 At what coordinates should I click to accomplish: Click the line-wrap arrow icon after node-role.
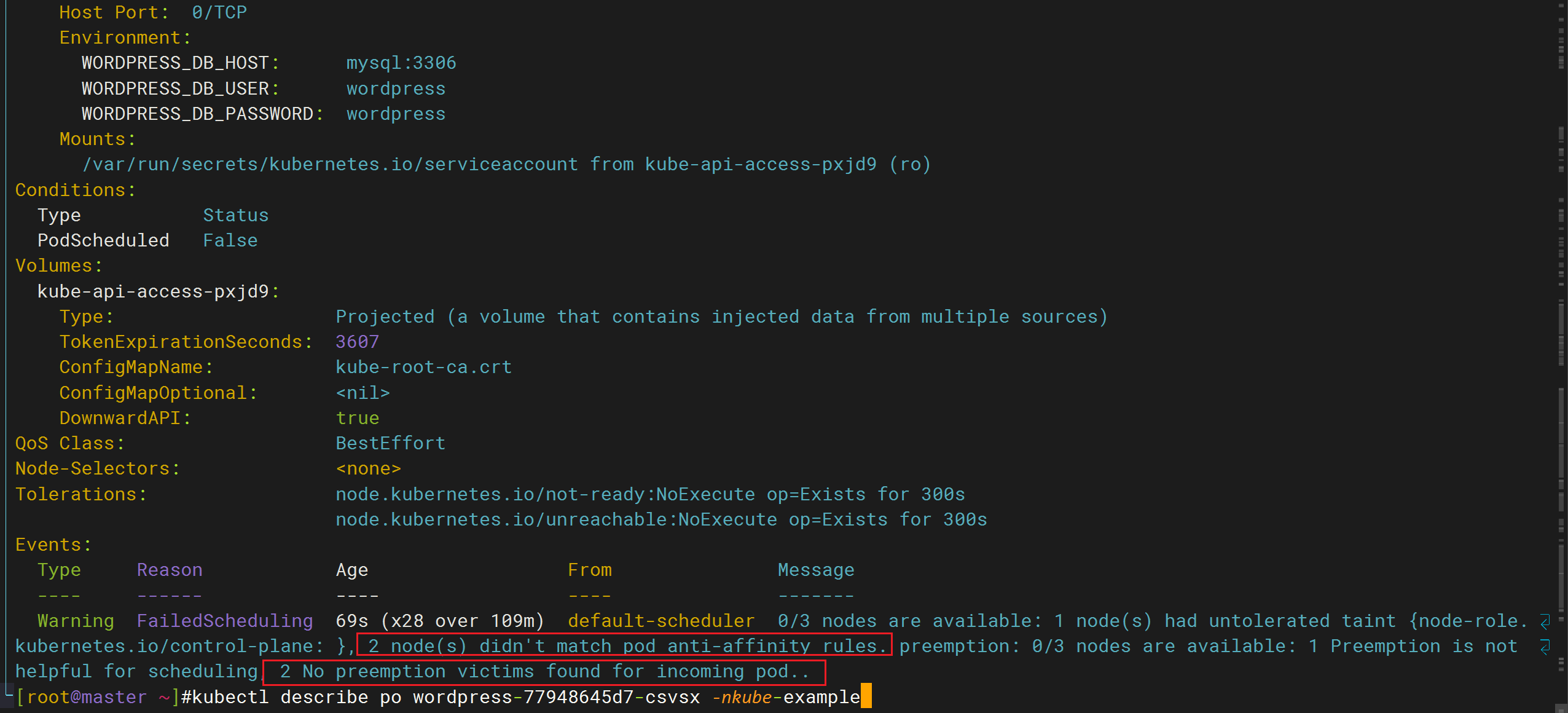[x=1545, y=622]
